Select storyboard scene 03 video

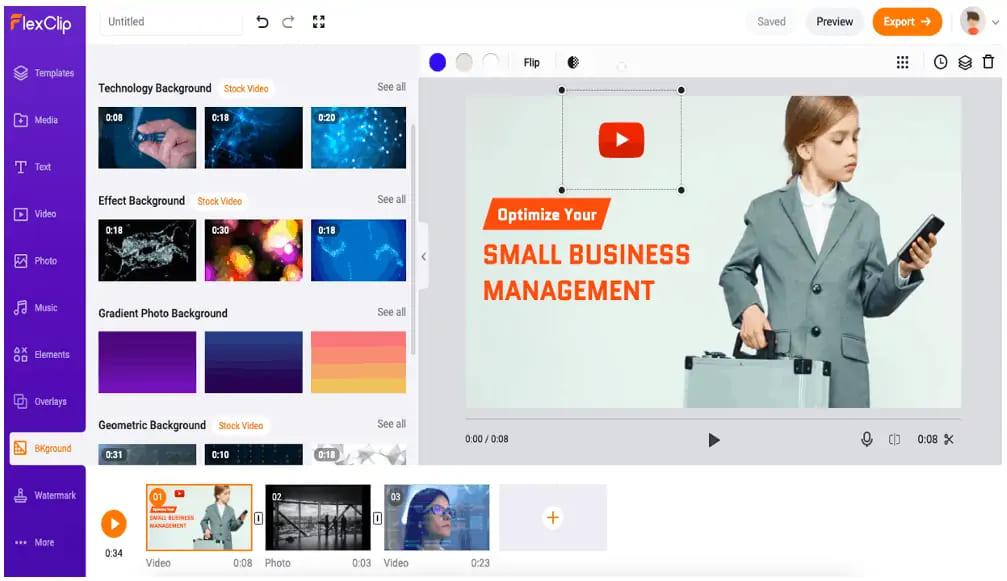pyautogui.click(x=437, y=517)
